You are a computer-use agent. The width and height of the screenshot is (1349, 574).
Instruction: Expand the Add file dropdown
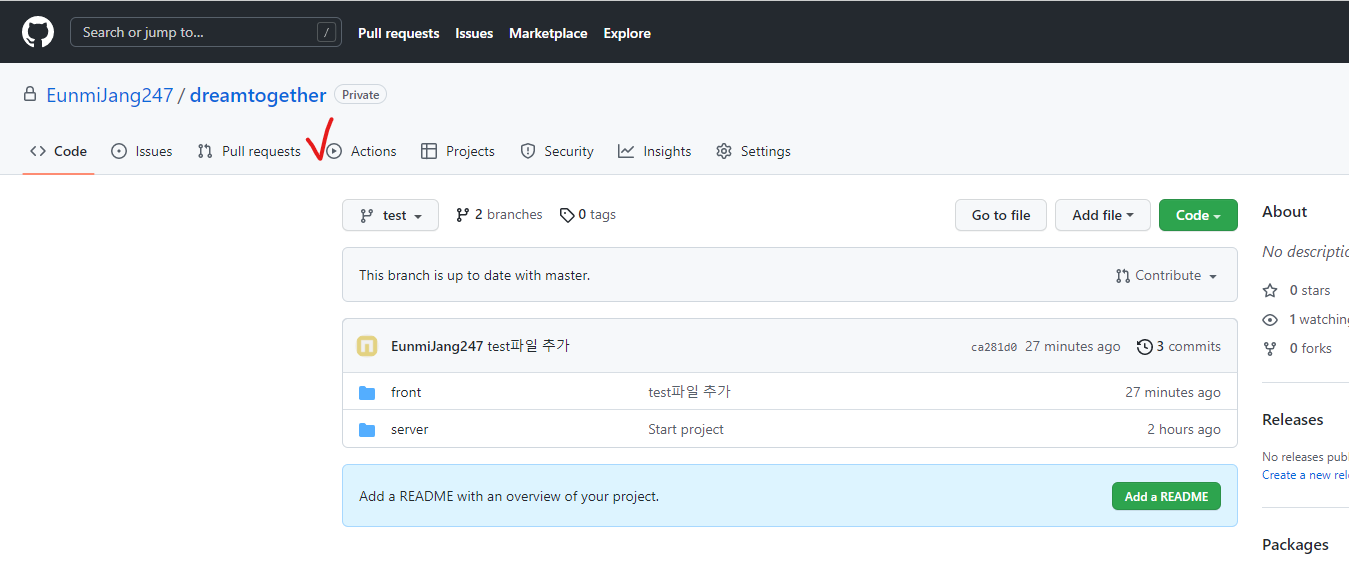coord(1103,215)
